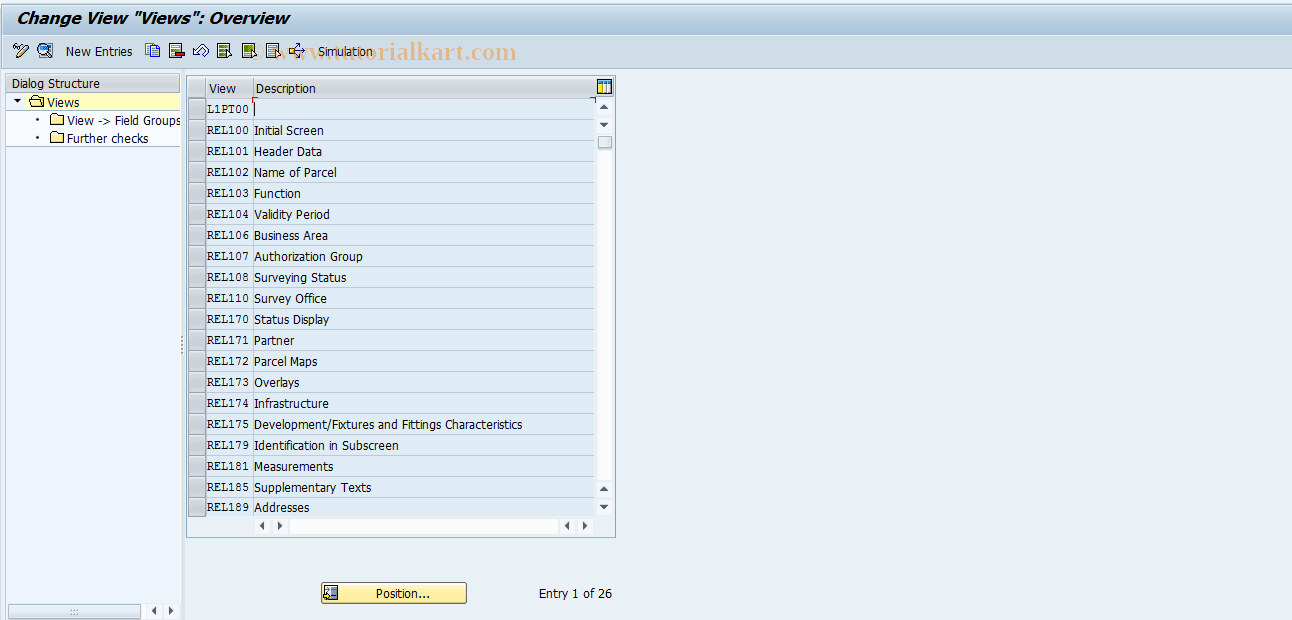Click the icon left of Simulation
Viewport: 1292px width, 620px height.
pyautogui.click(x=297, y=51)
